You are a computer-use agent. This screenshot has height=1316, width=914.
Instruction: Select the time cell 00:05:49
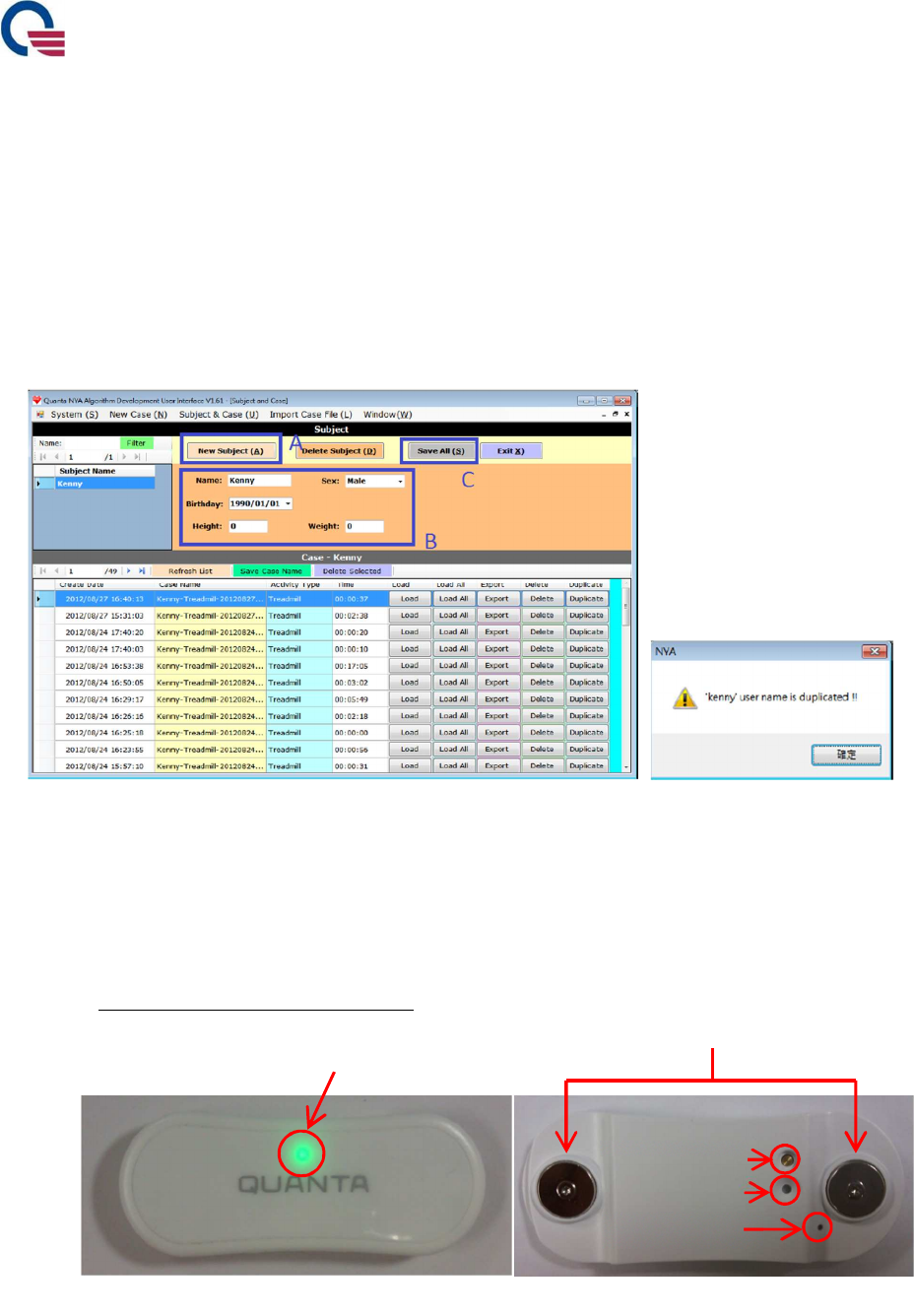(359, 699)
